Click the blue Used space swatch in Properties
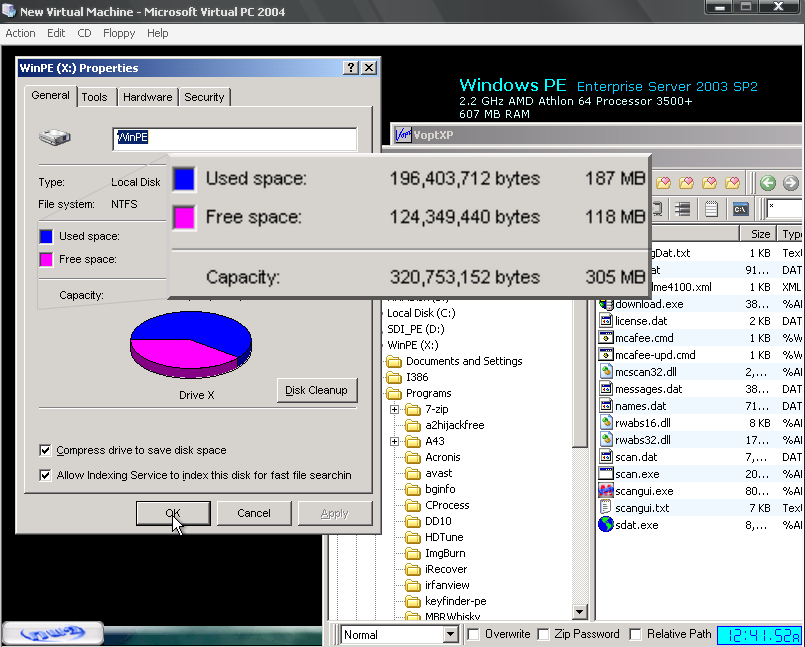The width and height of the screenshot is (805, 647). click(46, 236)
